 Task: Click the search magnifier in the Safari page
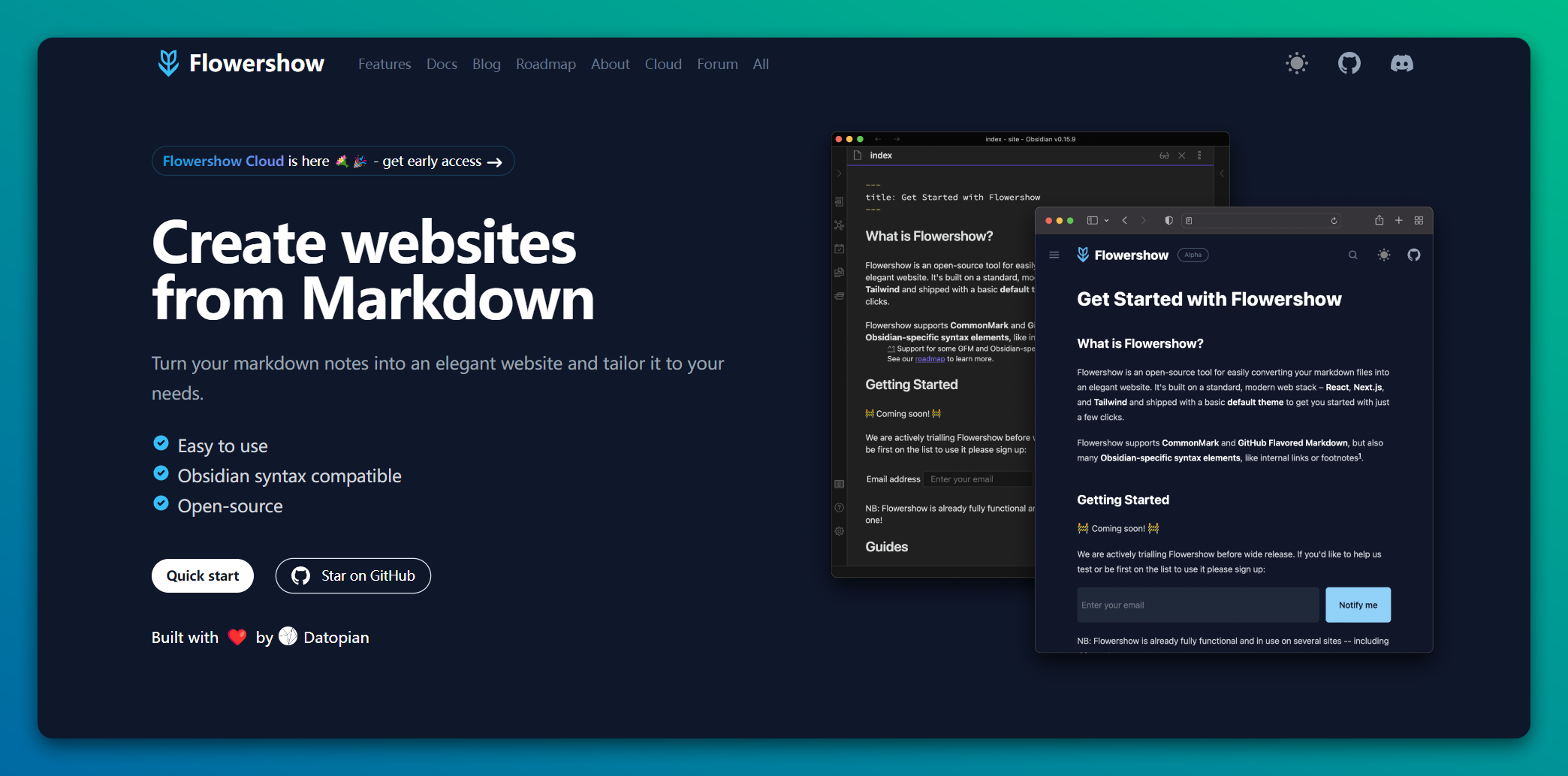[x=1353, y=255]
